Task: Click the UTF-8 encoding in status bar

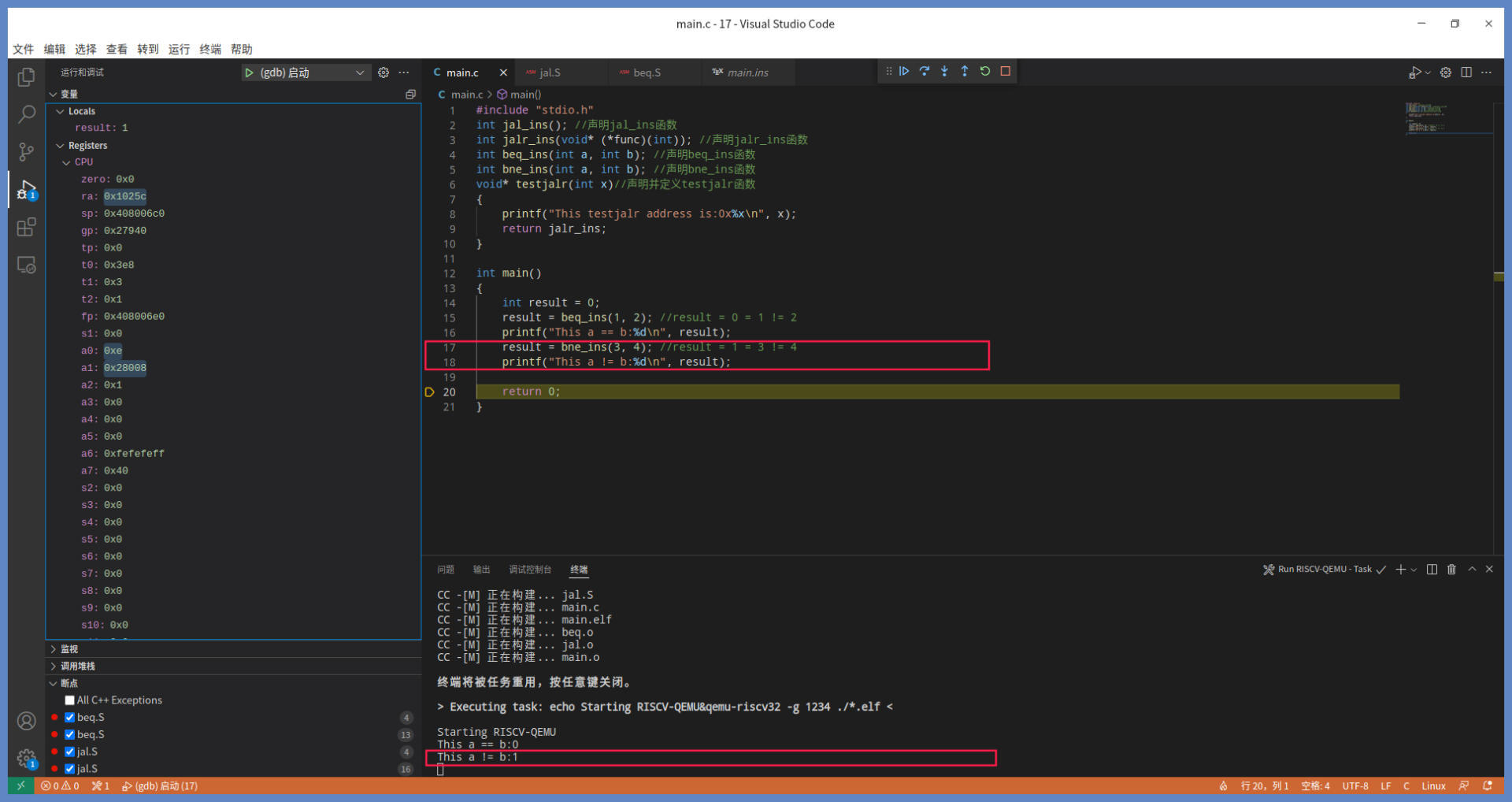Action: 1354,786
